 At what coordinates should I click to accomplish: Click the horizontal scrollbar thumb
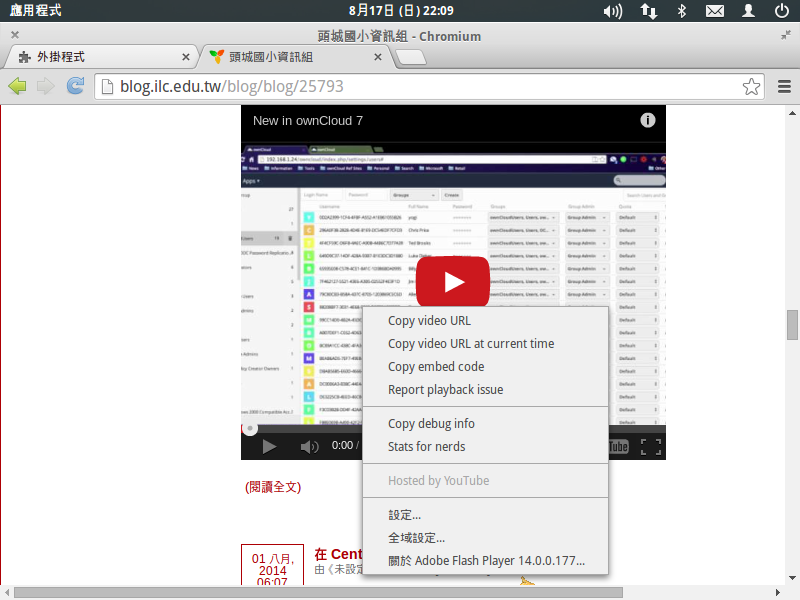(318, 592)
